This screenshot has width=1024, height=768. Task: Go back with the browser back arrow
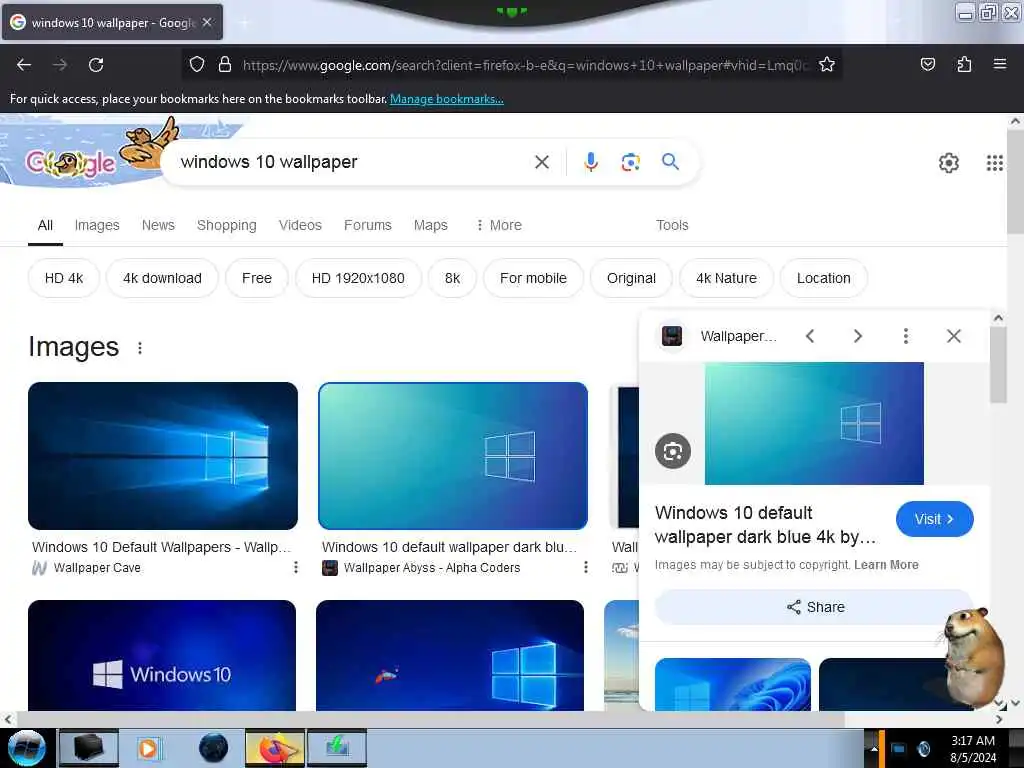pos(24,65)
